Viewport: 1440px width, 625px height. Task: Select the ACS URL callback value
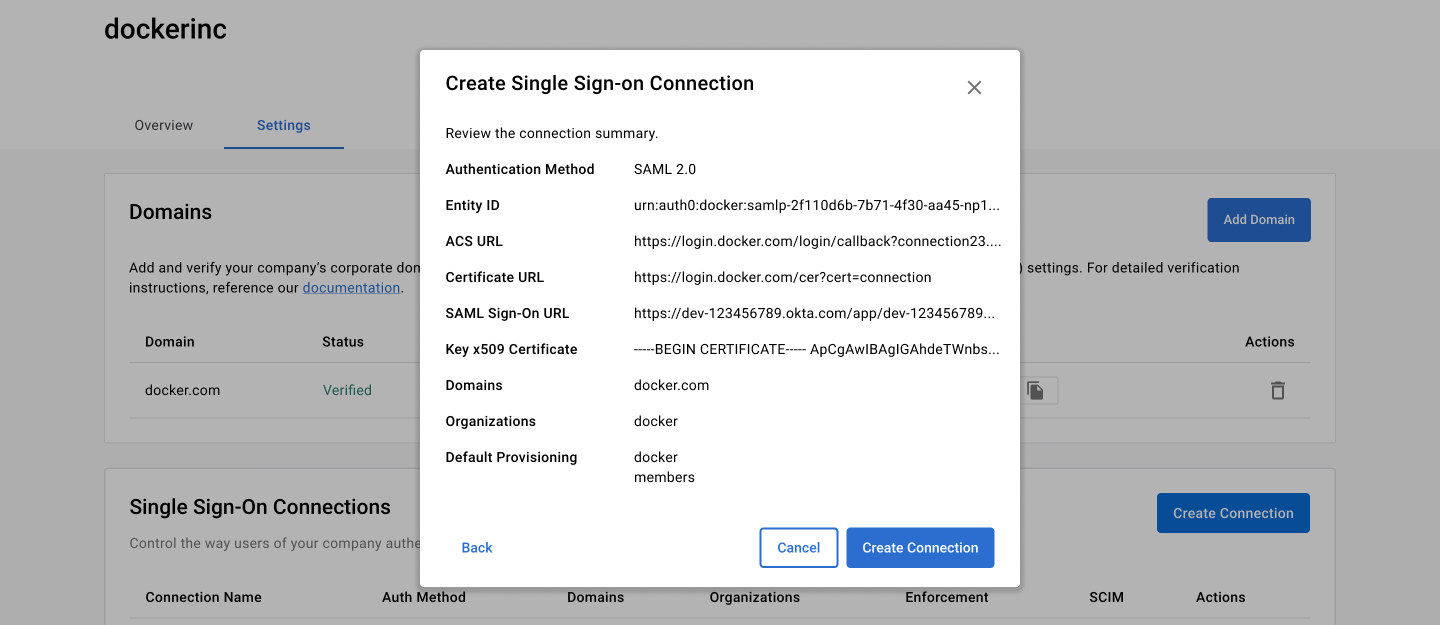817,242
